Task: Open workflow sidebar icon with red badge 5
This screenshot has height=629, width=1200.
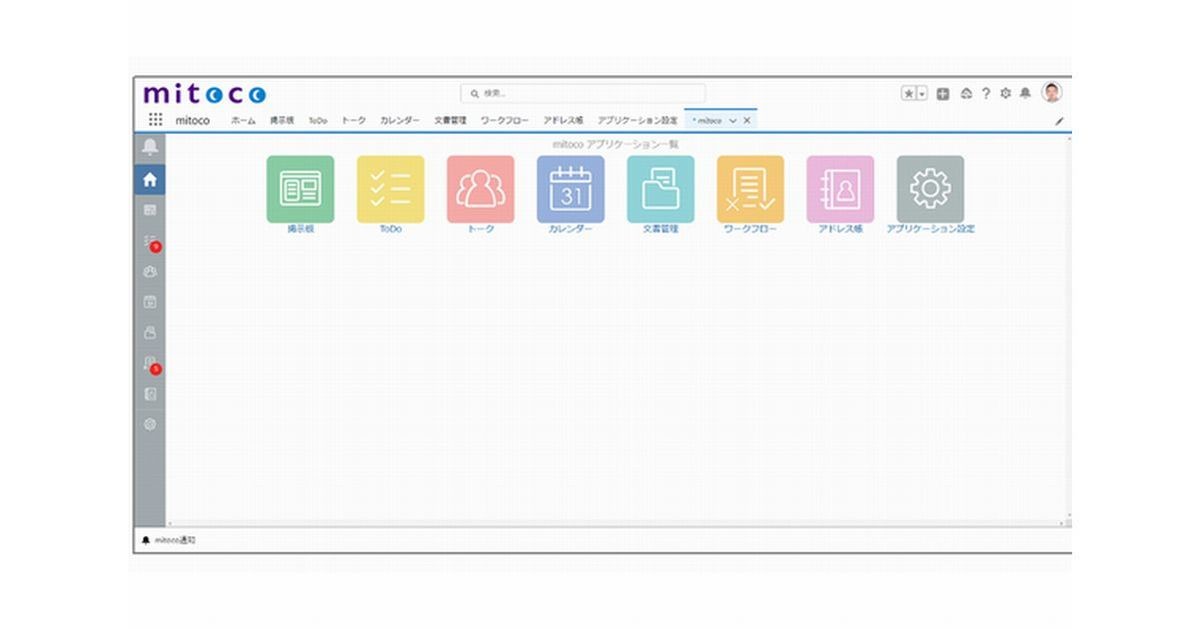Action: coord(150,364)
